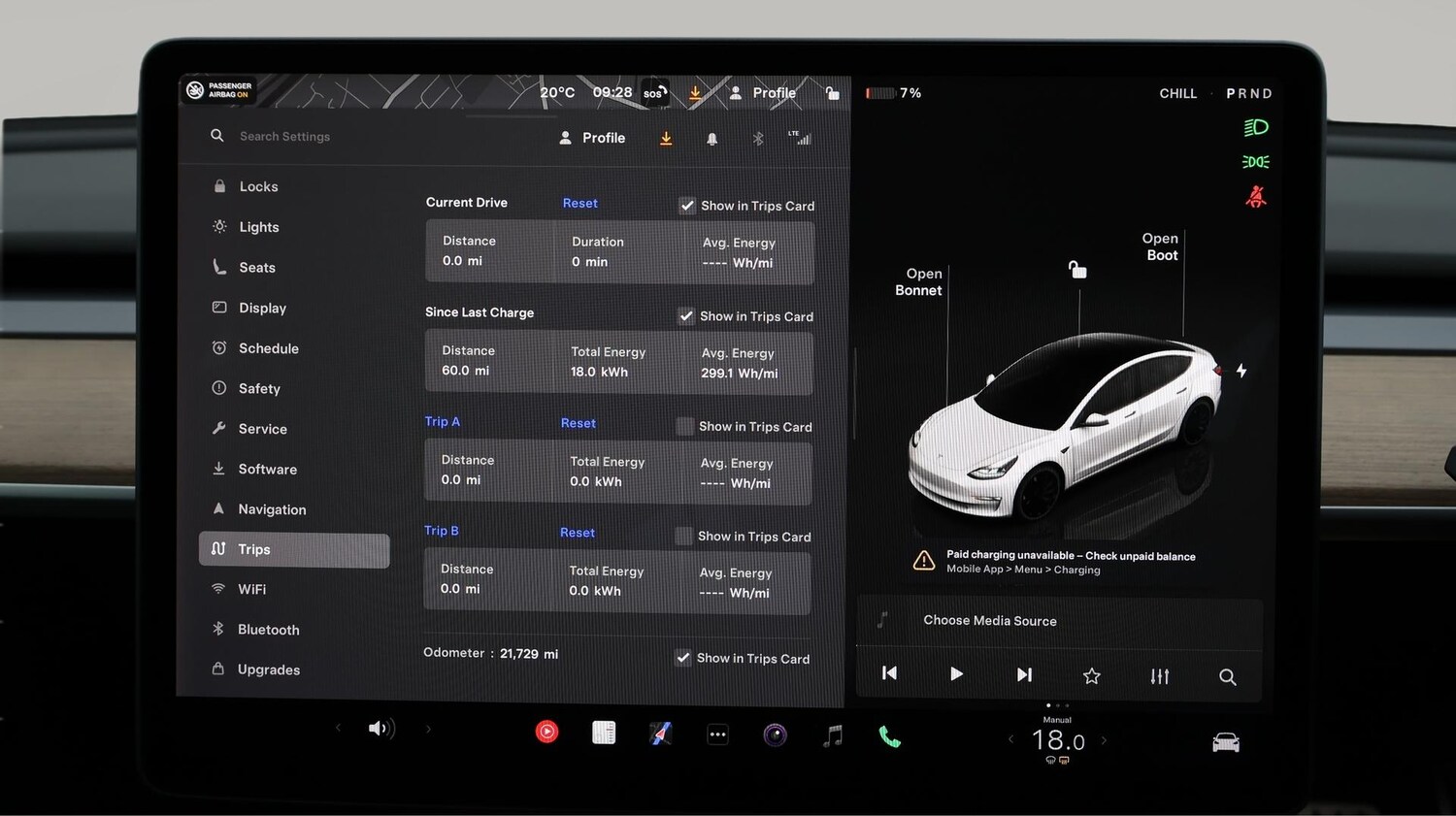Reset Trip A statistics

pos(579,423)
